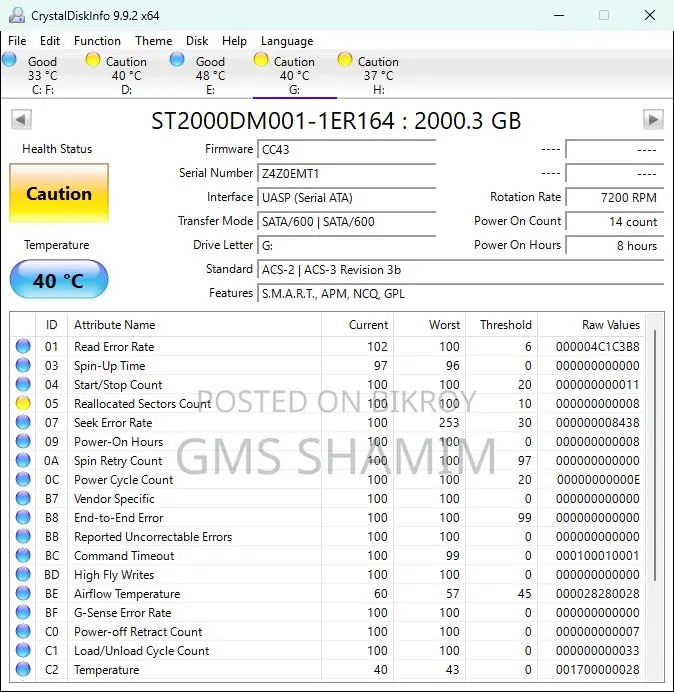Click the yellow Caution health status button
The height and width of the screenshot is (692, 674).
59,193
